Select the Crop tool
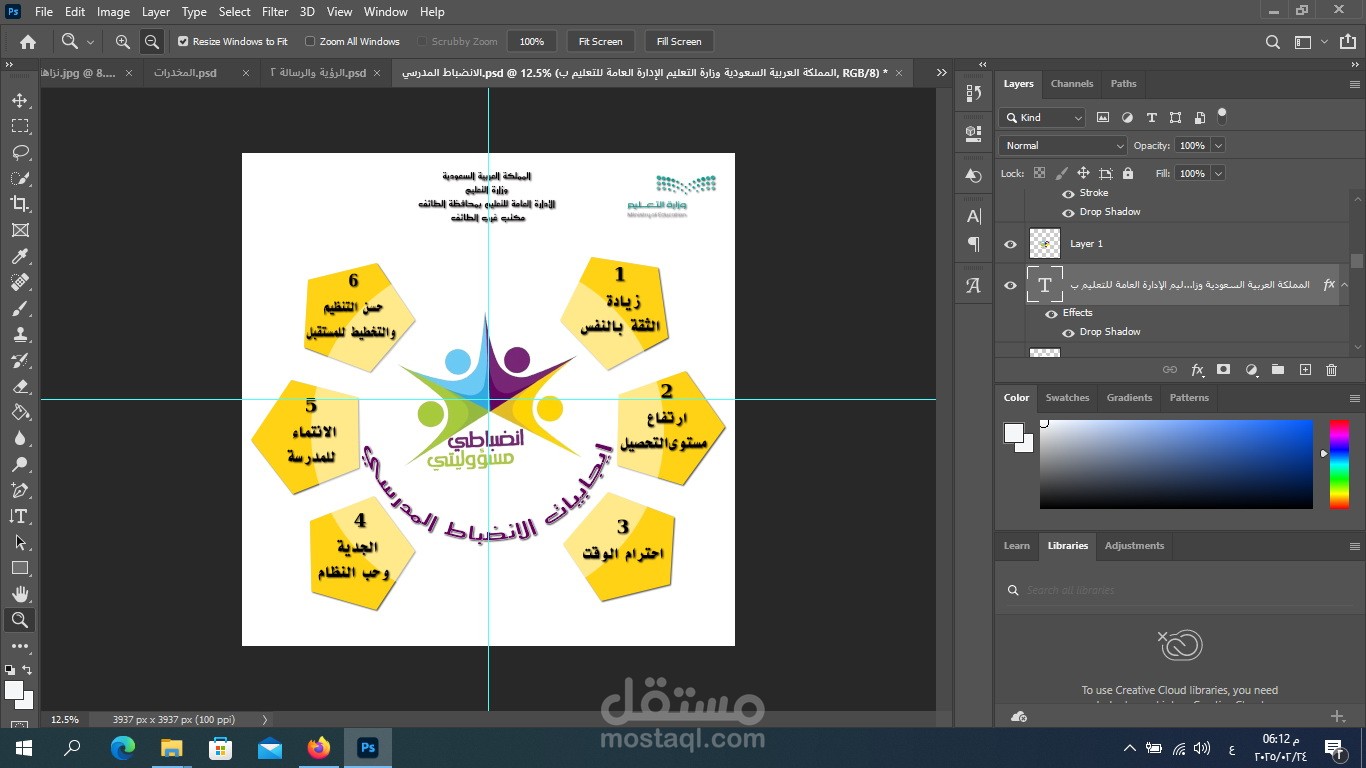Viewport: 1366px width, 768px height. [x=20, y=204]
